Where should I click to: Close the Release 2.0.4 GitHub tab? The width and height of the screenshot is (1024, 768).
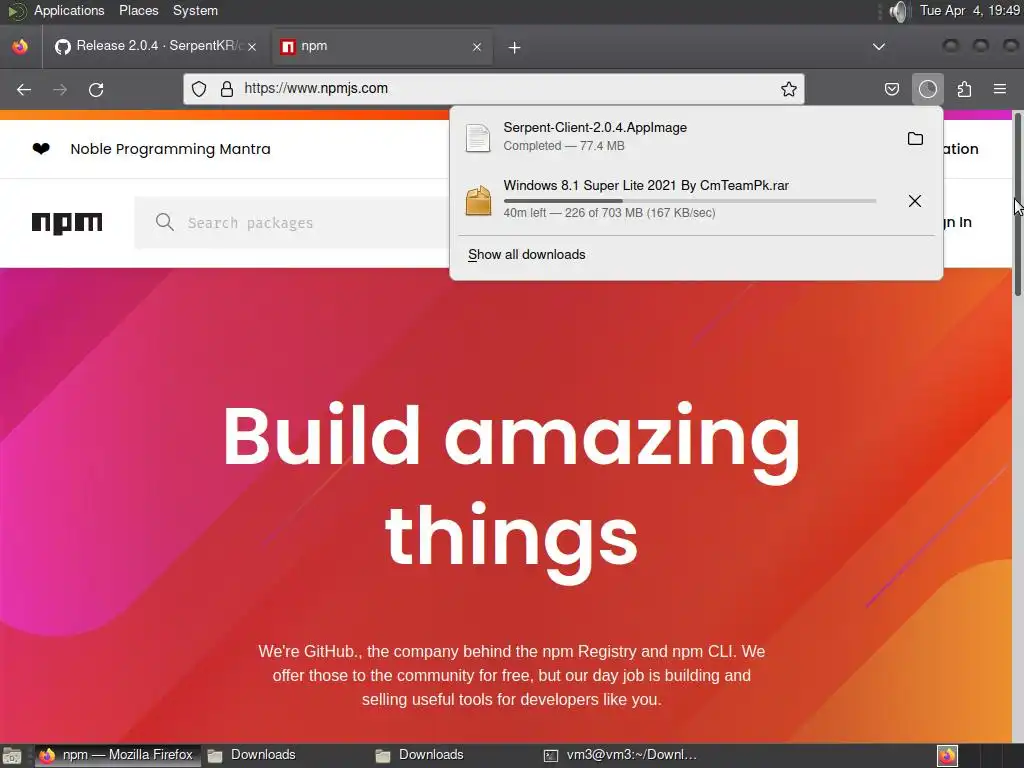(x=252, y=47)
